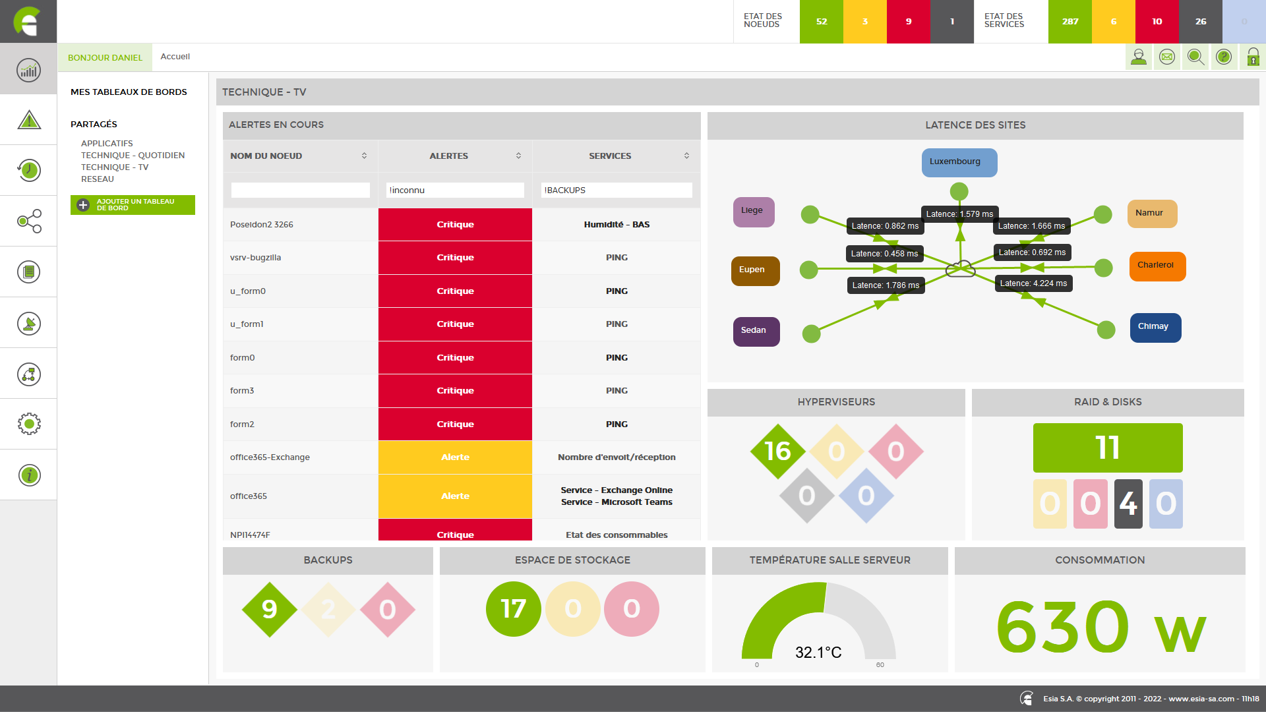Click the history clock icon in sidebar

(x=28, y=171)
